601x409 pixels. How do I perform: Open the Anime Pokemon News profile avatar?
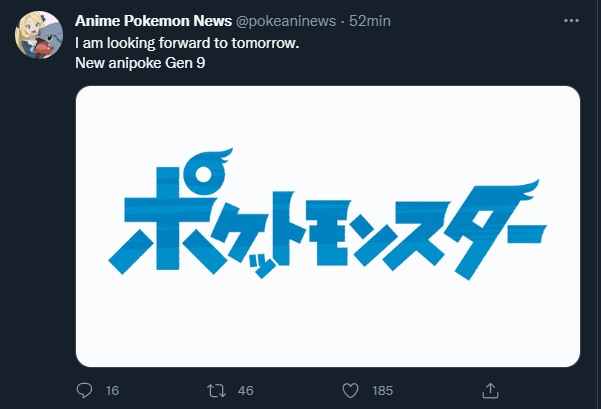point(39,35)
